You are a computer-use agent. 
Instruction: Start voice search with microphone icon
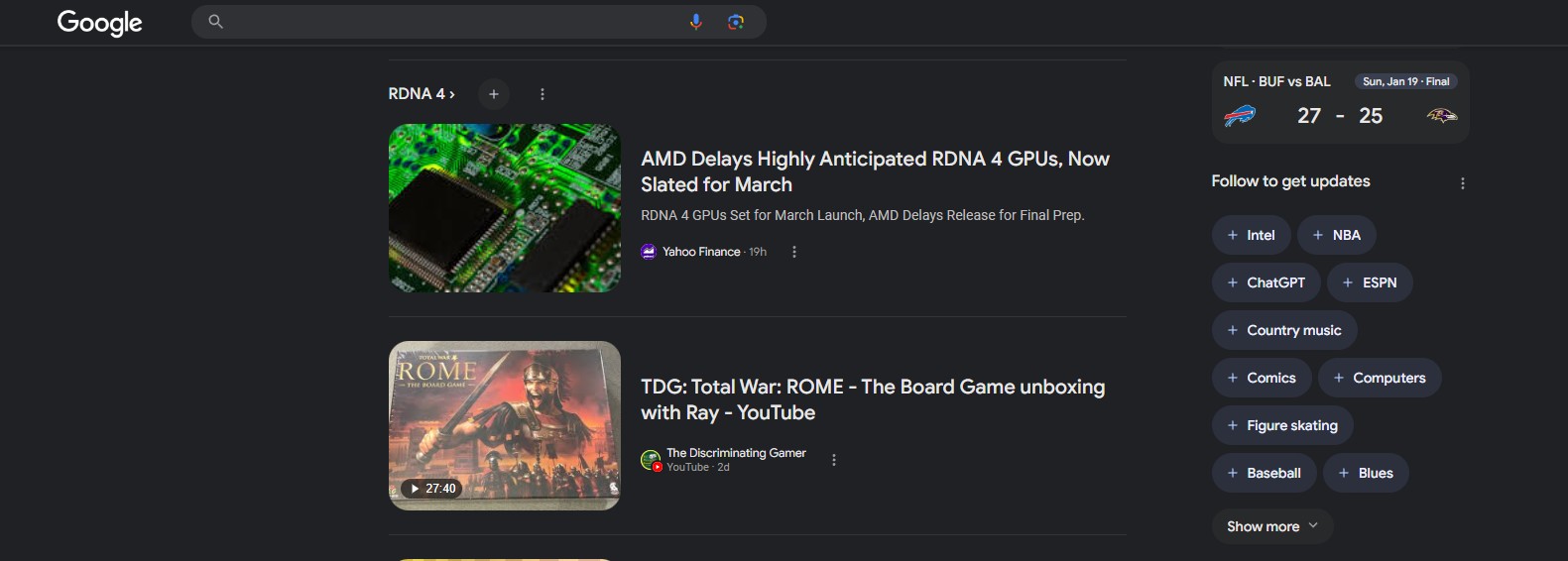coord(696,22)
